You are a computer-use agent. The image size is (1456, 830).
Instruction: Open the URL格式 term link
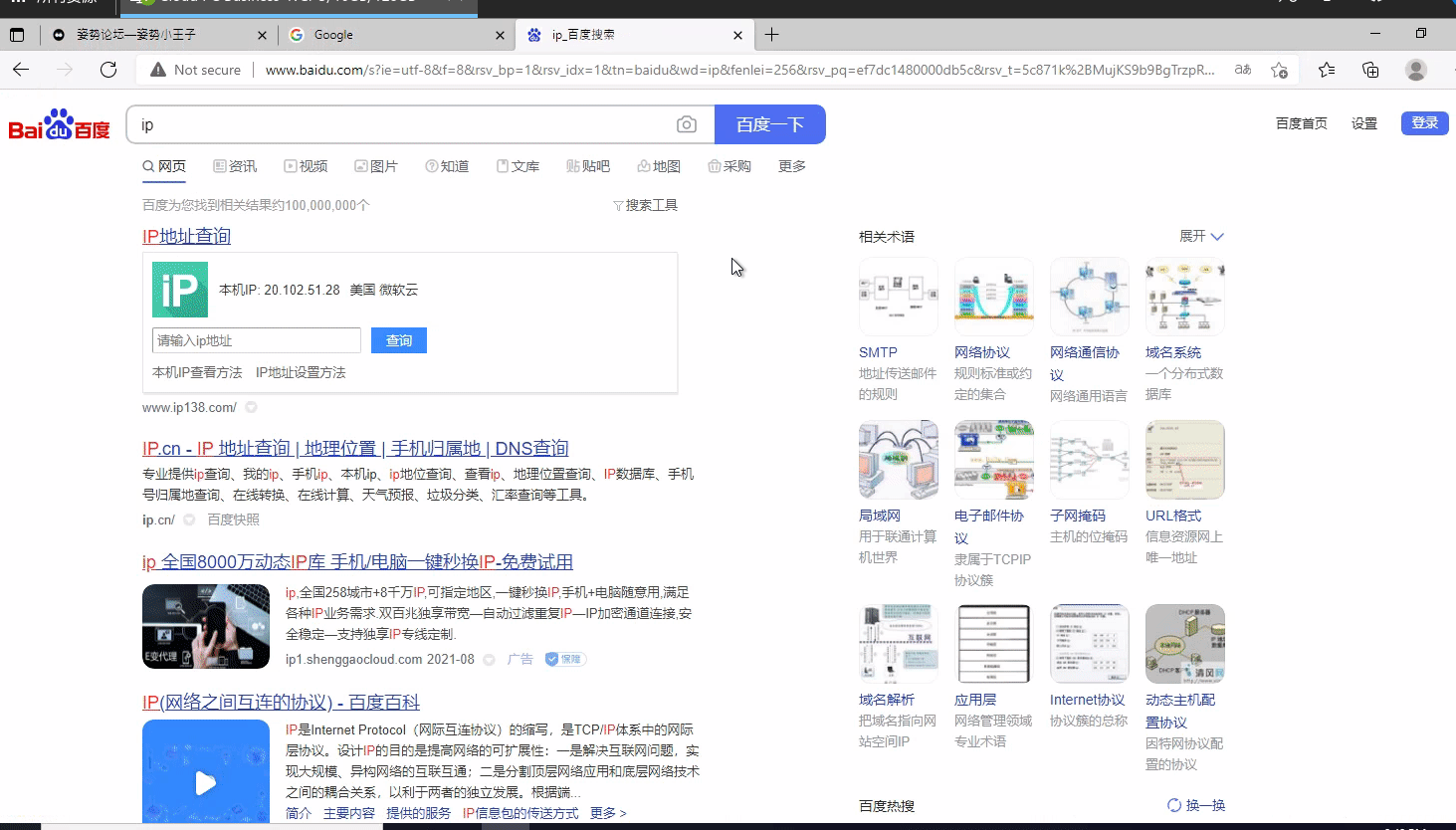coord(1173,516)
